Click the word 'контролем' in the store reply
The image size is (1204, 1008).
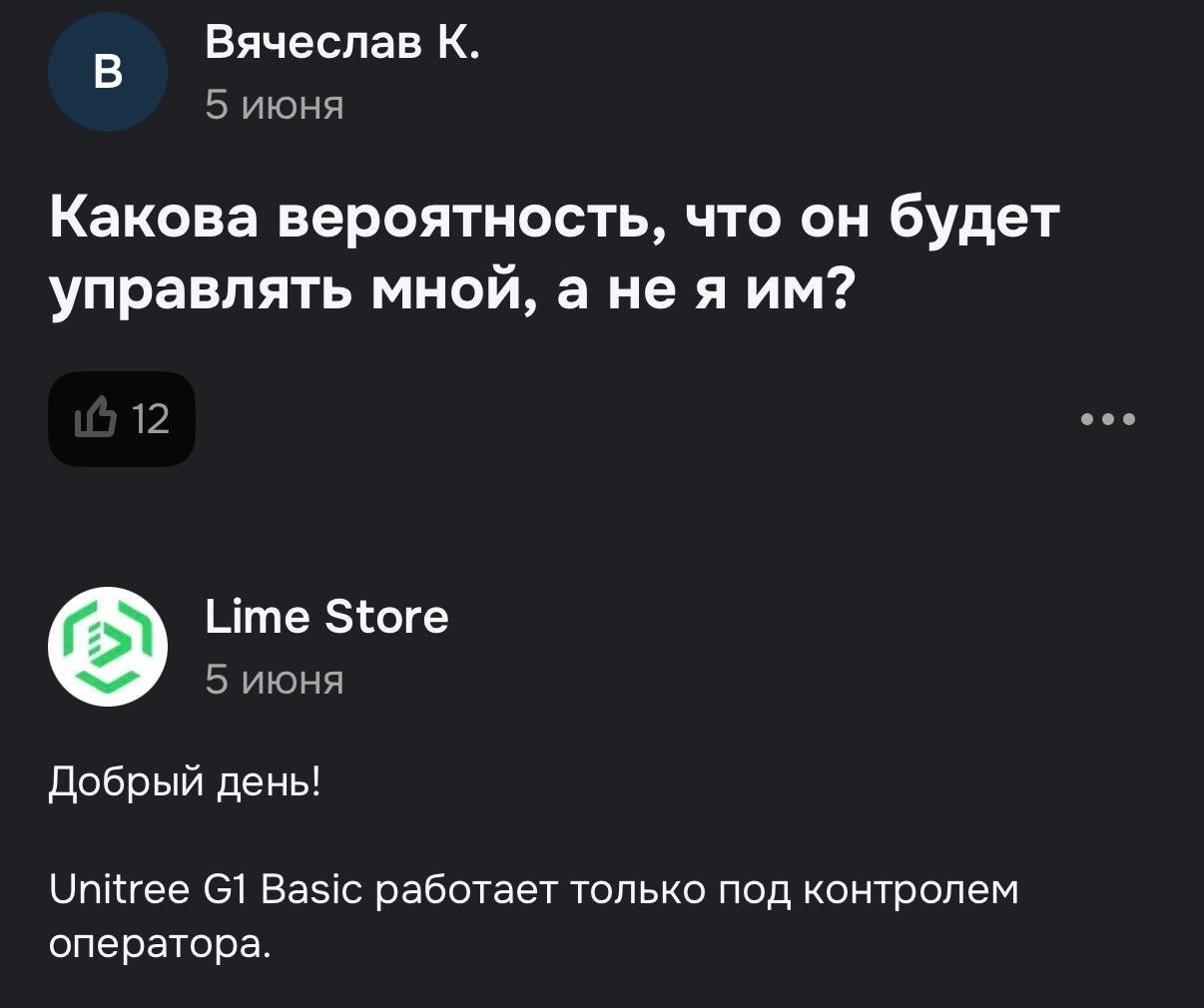coord(911,890)
